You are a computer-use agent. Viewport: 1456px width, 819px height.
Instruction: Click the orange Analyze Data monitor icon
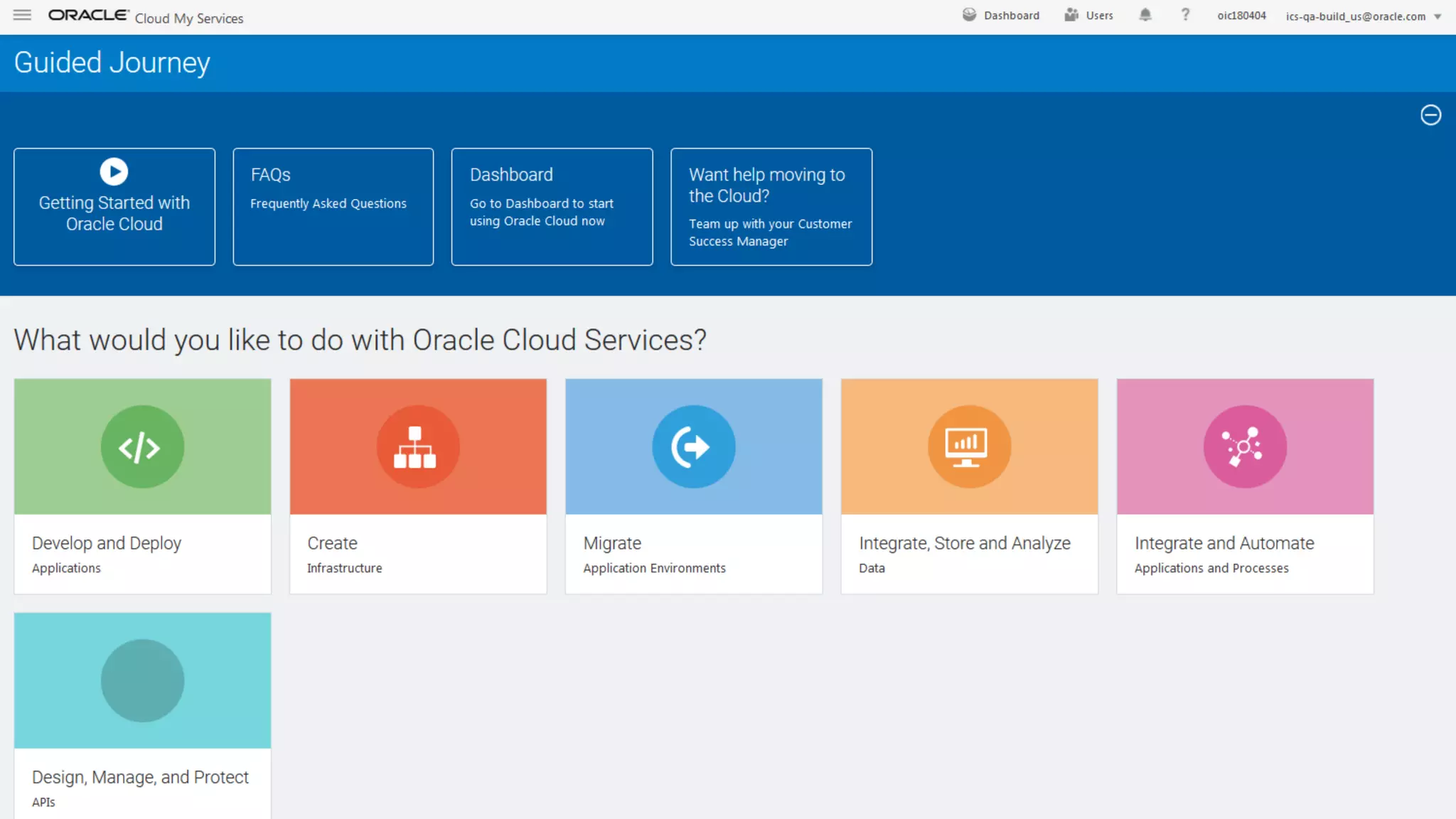point(969,446)
